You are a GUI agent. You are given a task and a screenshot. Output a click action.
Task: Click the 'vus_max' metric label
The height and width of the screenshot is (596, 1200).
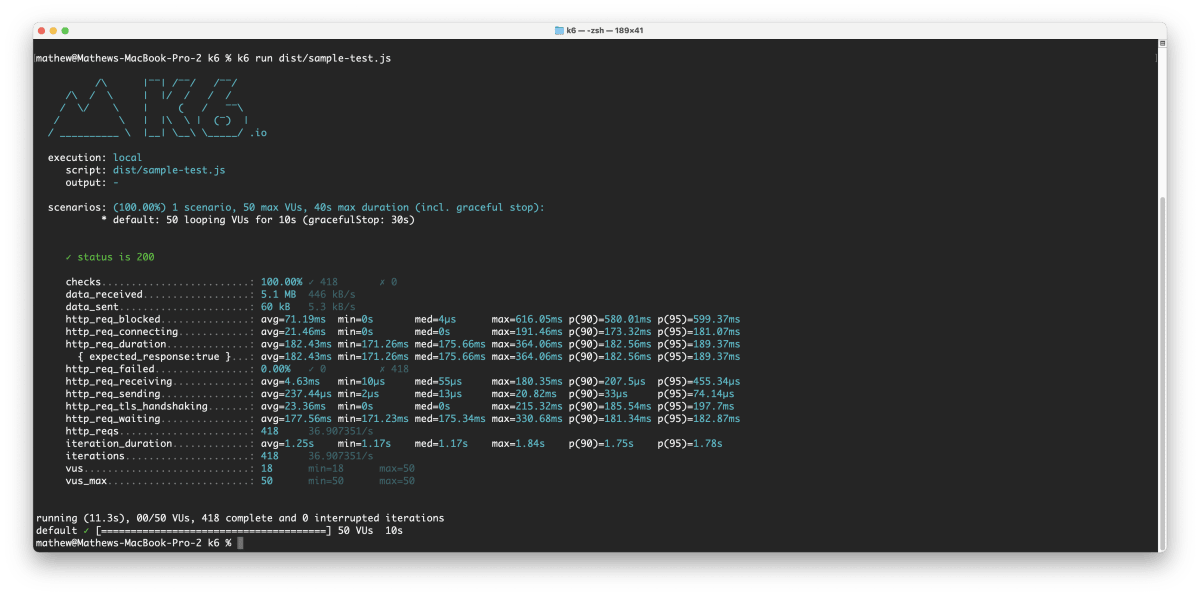pyautogui.click(x=86, y=480)
